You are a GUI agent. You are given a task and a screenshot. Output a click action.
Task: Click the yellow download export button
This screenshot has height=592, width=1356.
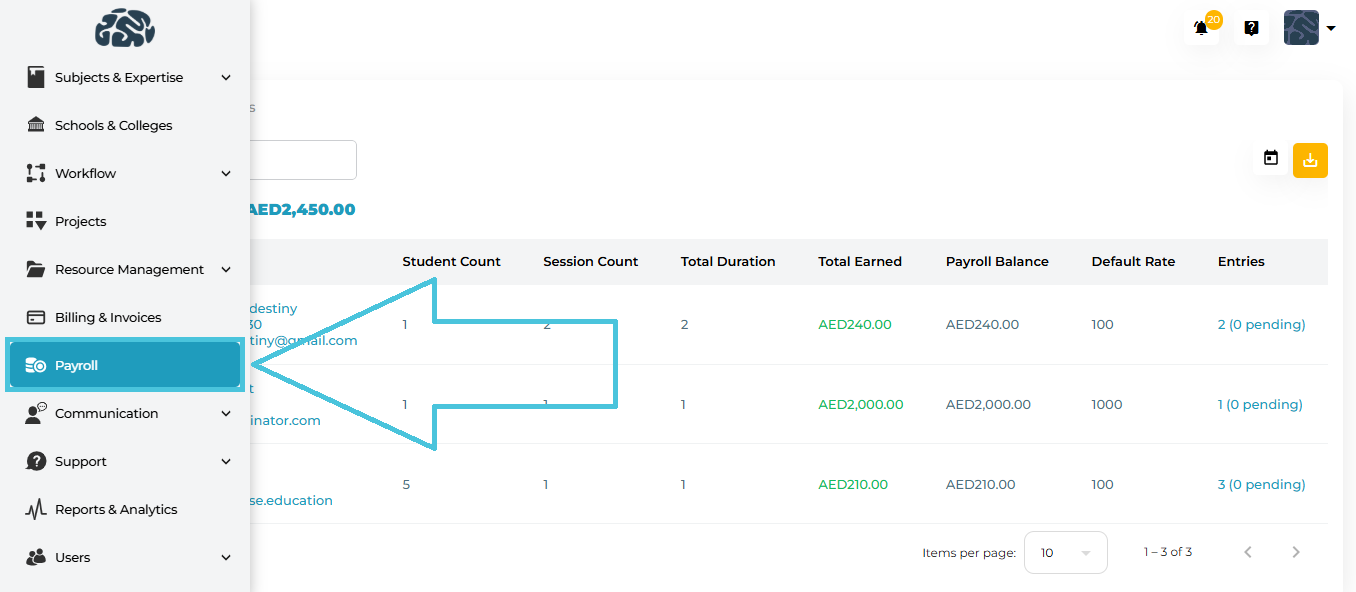click(x=1310, y=160)
